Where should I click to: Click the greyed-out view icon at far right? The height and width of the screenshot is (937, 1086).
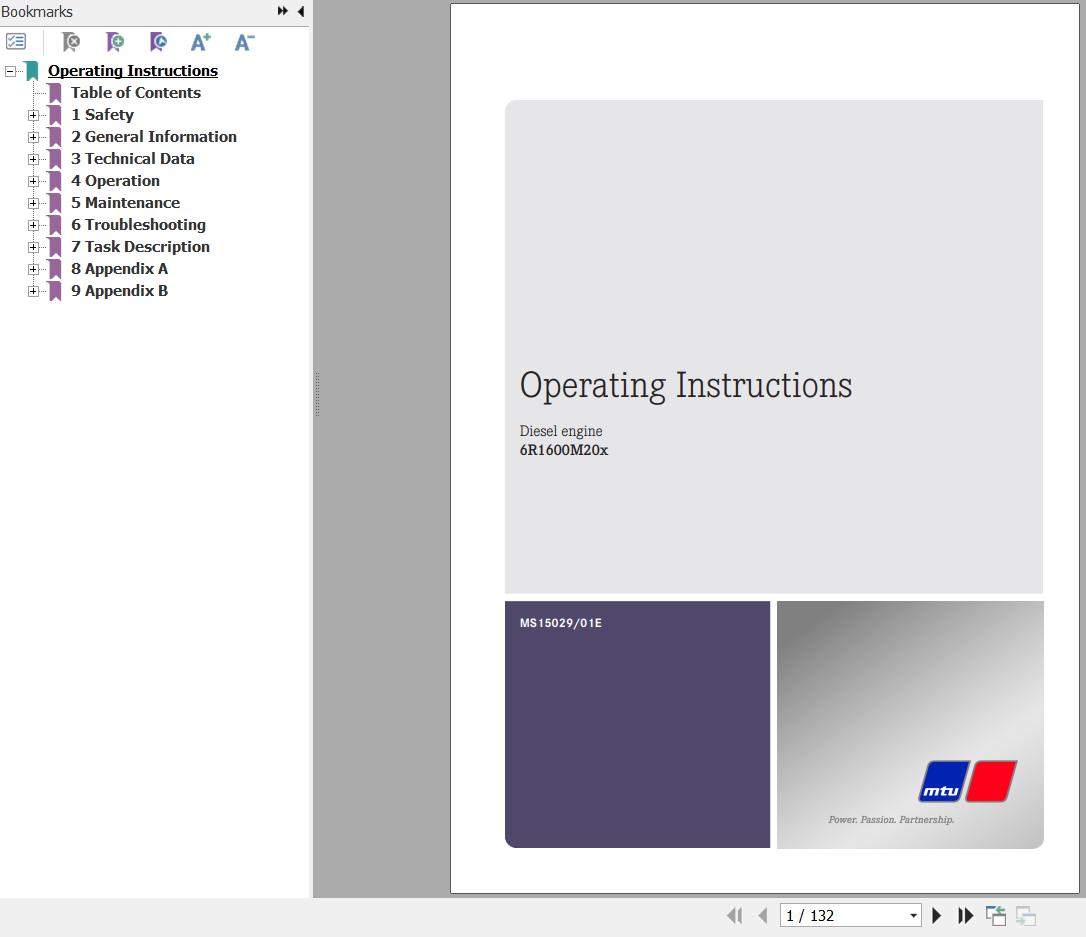(x=1026, y=916)
